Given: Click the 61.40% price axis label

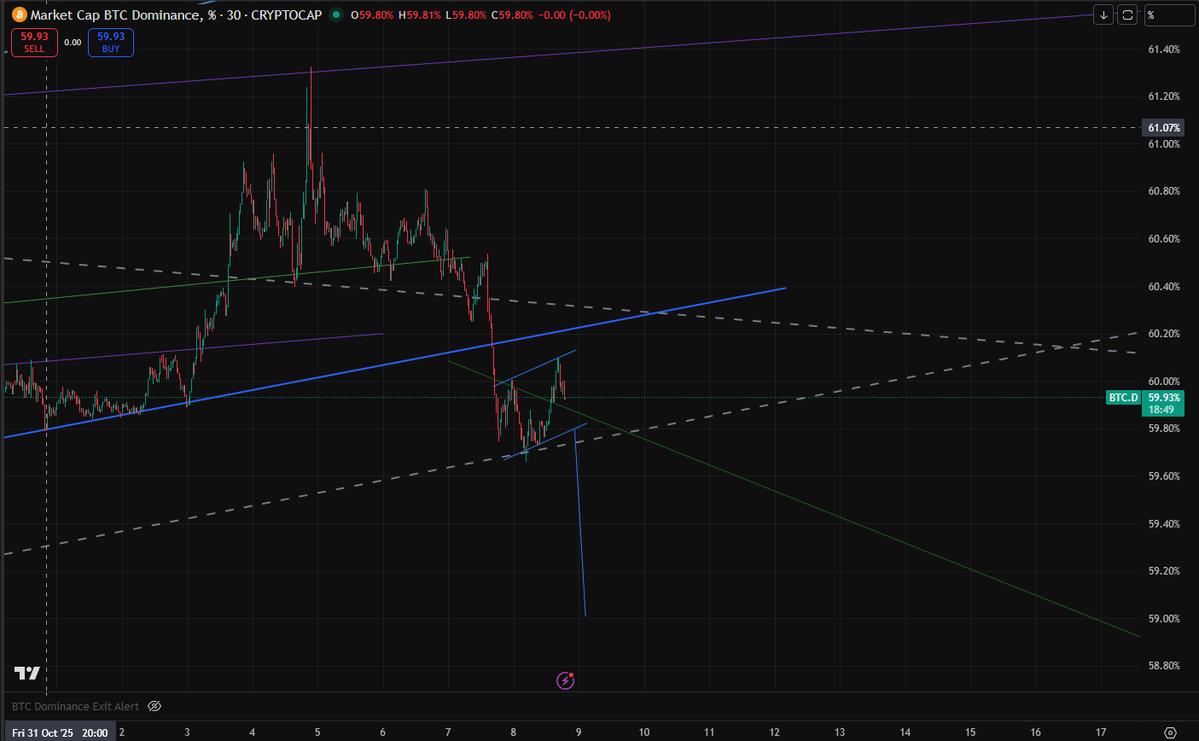Looking at the screenshot, I should coord(1164,49).
